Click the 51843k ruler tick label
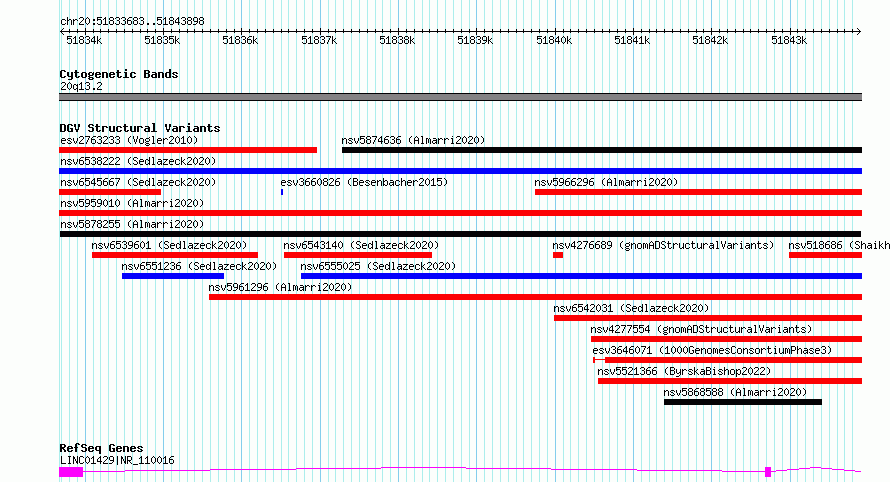The width and height of the screenshot is (890, 482). (789, 41)
